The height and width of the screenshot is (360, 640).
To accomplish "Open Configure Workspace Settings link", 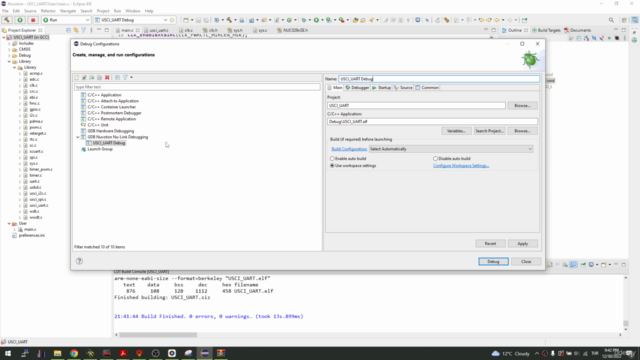I will (x=461, y=166).
